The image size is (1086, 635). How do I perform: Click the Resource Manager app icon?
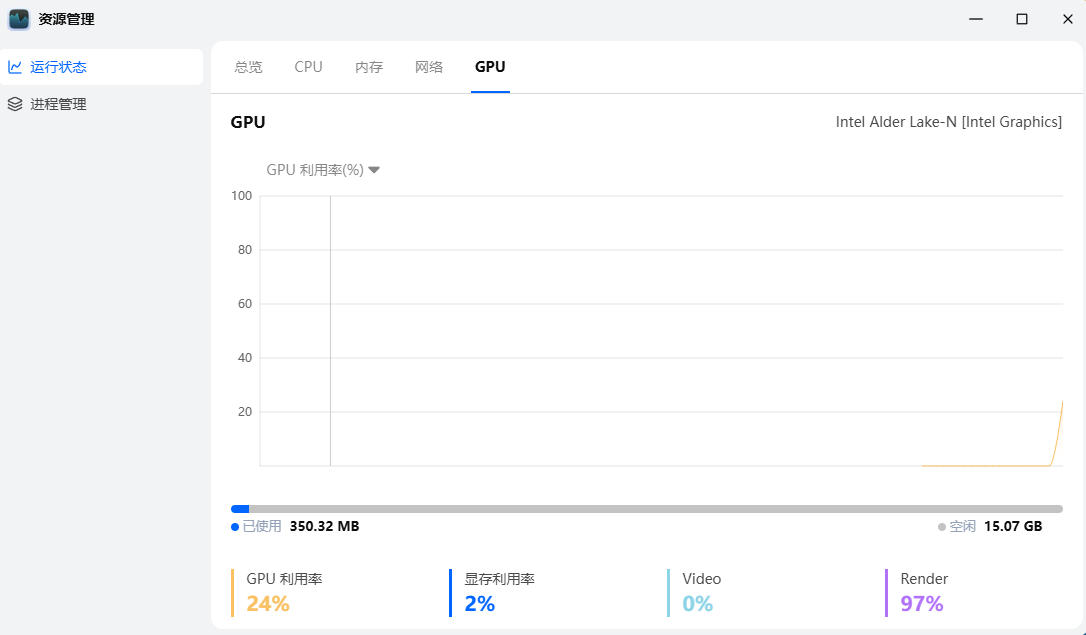point(19,19)
